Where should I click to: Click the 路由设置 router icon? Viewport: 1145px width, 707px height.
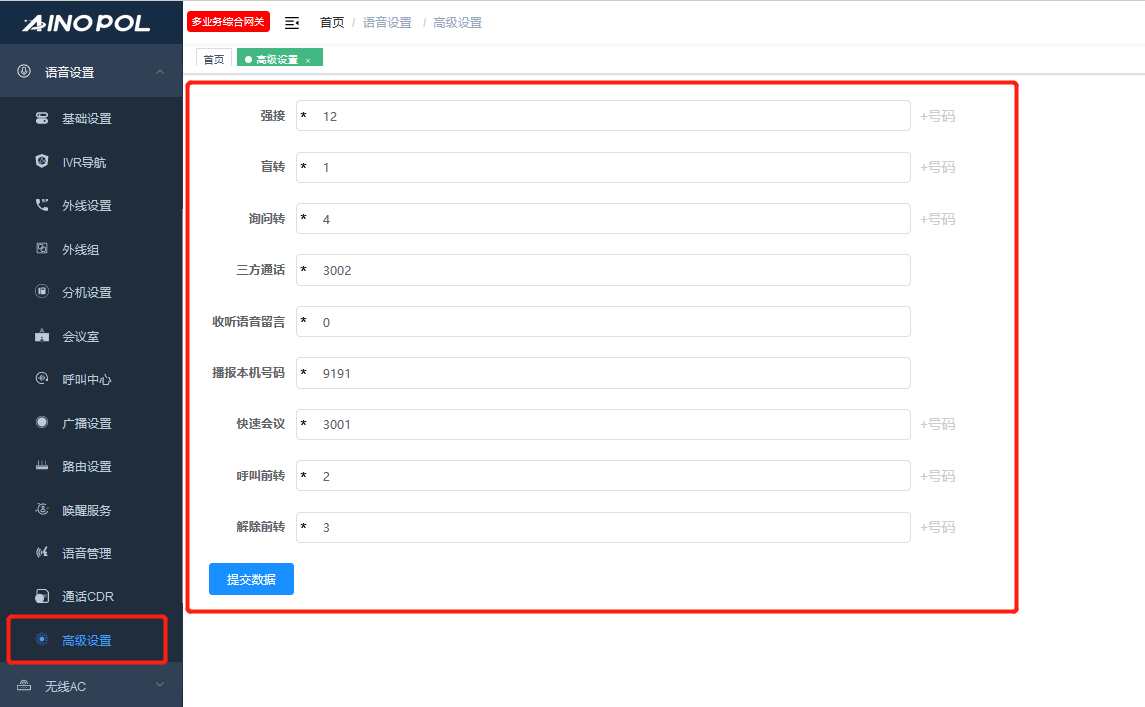point(42,467)
